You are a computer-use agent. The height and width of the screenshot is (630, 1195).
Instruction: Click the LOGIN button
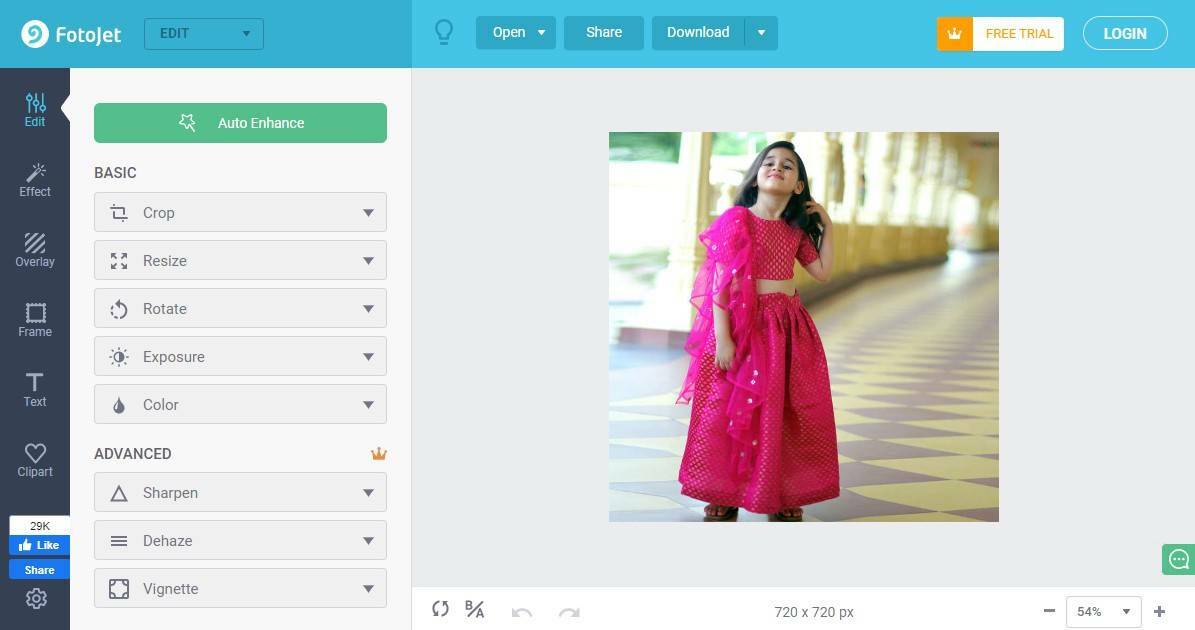(x=1125, y=34)
